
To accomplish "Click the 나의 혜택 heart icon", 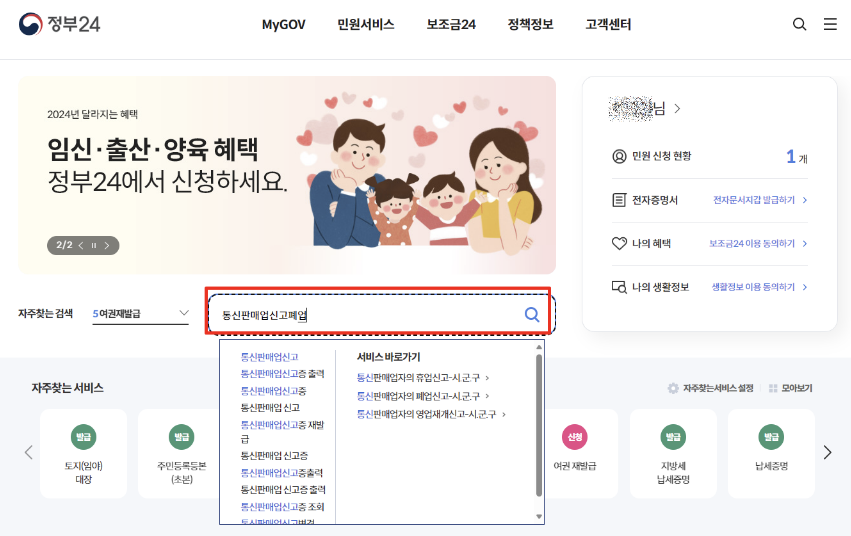I will point(619,244).
